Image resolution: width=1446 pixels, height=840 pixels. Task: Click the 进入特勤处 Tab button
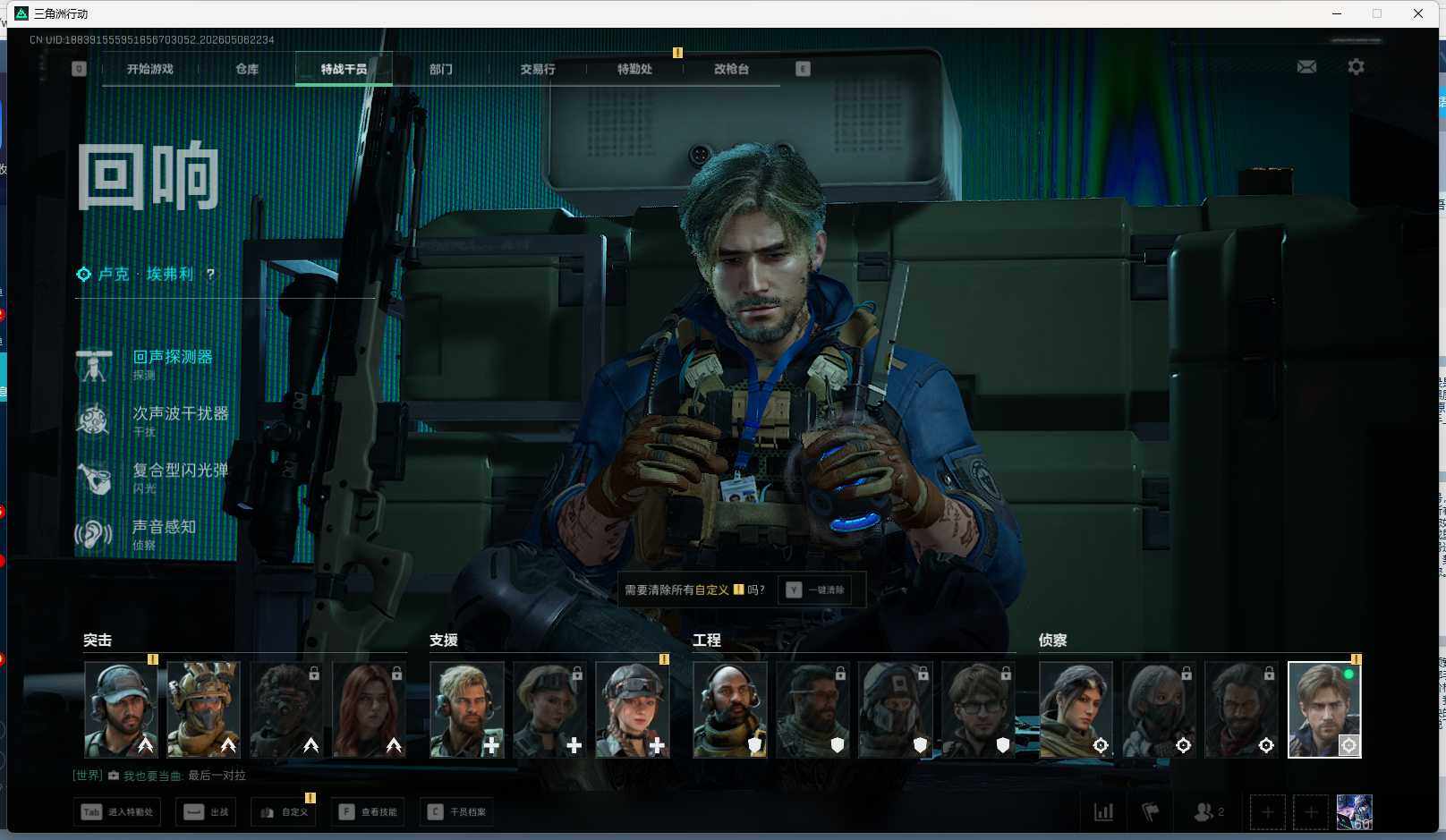point(117,812)
